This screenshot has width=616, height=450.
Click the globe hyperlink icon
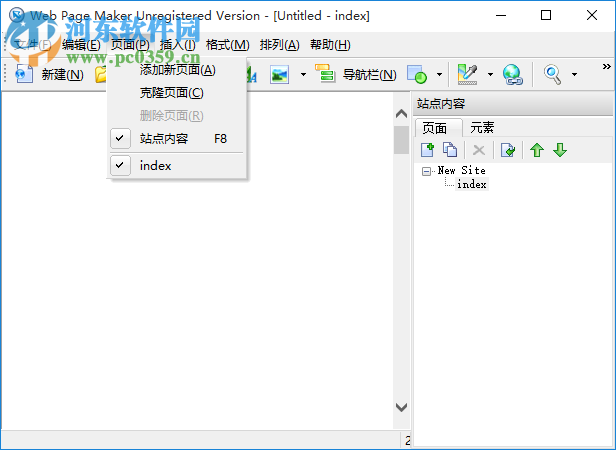(x=513, y=74)
